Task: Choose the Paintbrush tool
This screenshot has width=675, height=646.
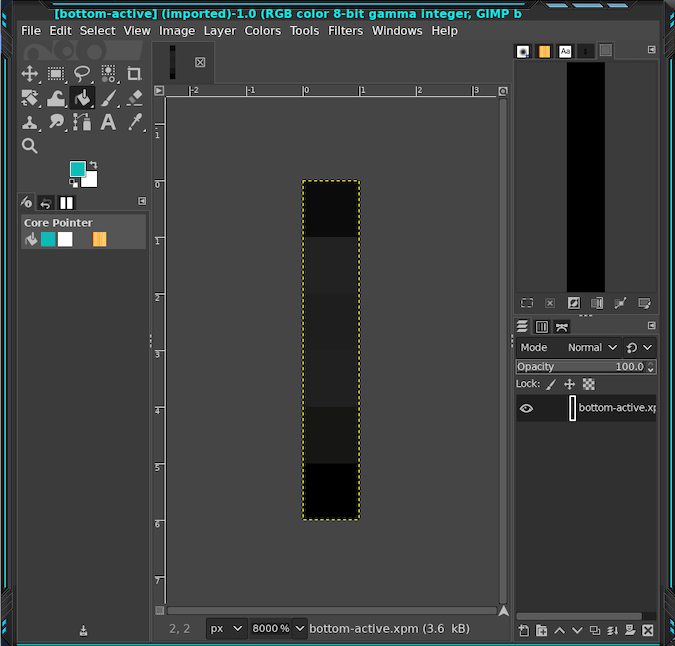Action: pos(108,98)
